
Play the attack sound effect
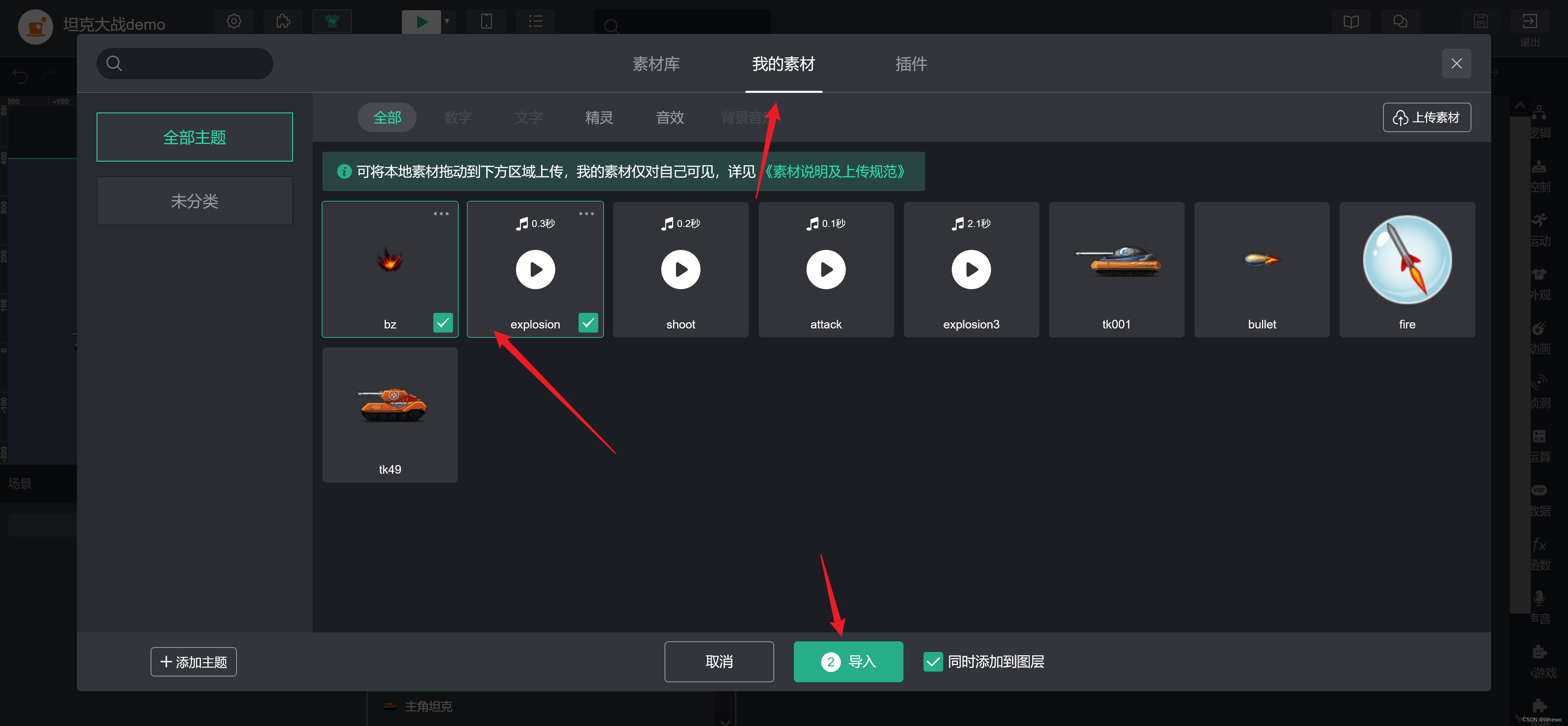(825, 270)
